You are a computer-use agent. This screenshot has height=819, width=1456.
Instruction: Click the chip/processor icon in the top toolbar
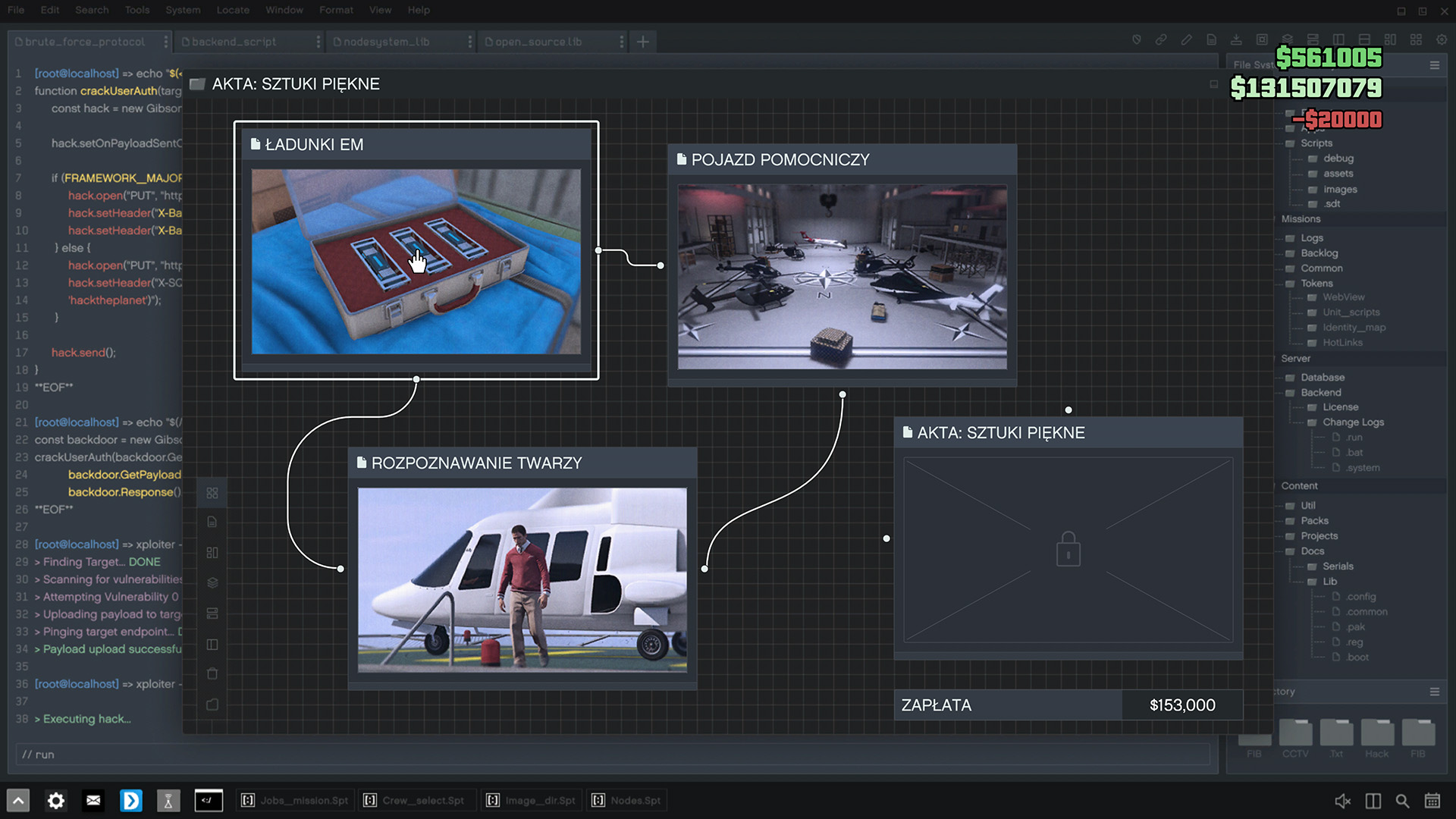[x=1262, y=39]
